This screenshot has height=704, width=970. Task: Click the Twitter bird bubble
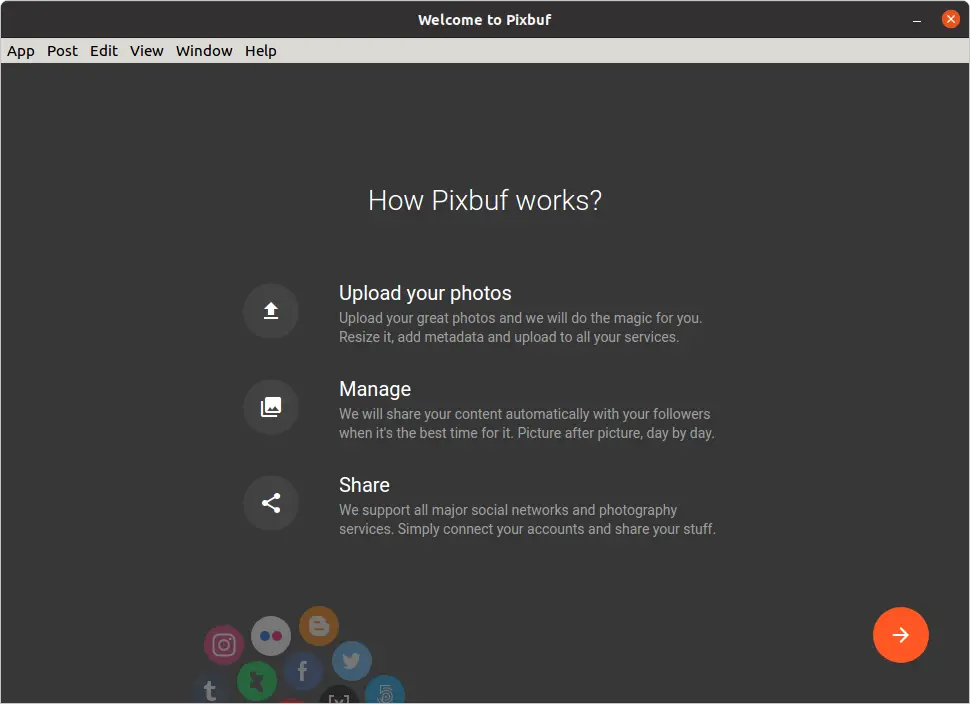click(x=352, y=661)
